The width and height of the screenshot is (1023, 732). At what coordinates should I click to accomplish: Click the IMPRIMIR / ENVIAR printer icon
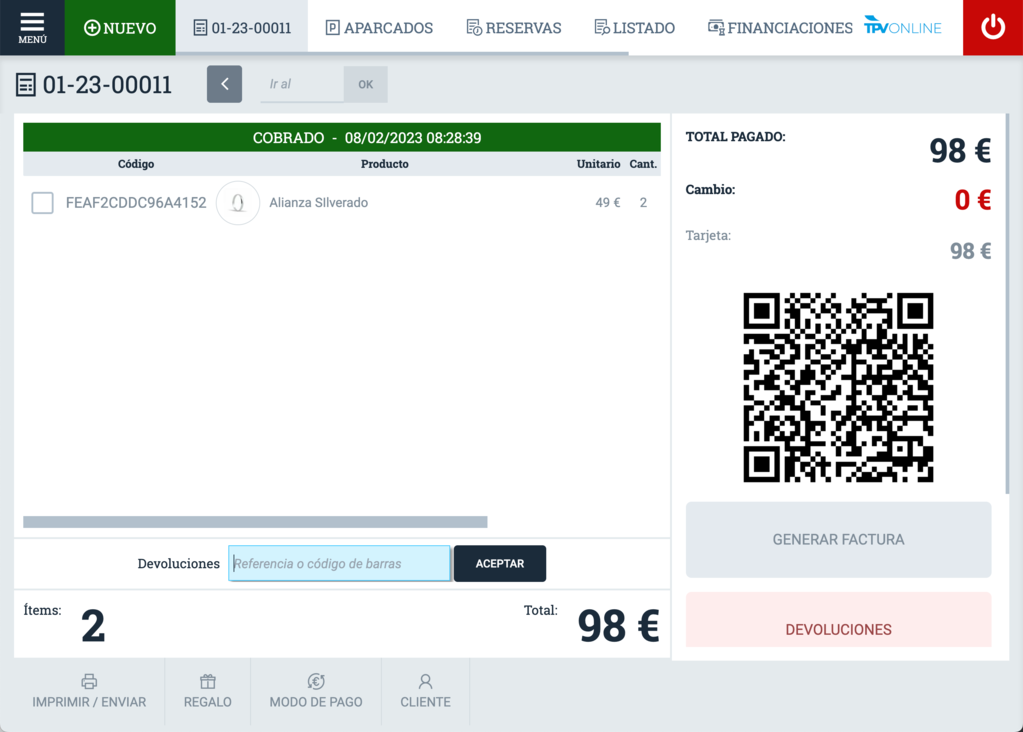tap(89, 682)
